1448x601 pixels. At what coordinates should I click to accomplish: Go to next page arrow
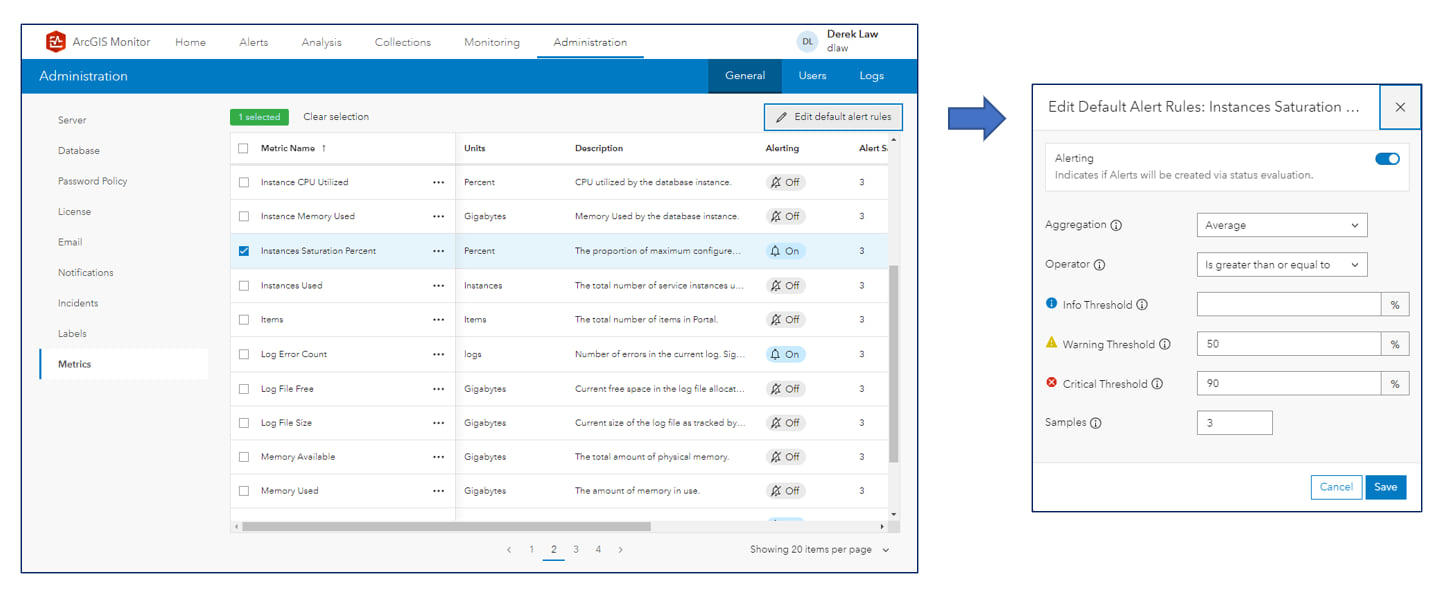pyautogui.click(x=621, y=550)
